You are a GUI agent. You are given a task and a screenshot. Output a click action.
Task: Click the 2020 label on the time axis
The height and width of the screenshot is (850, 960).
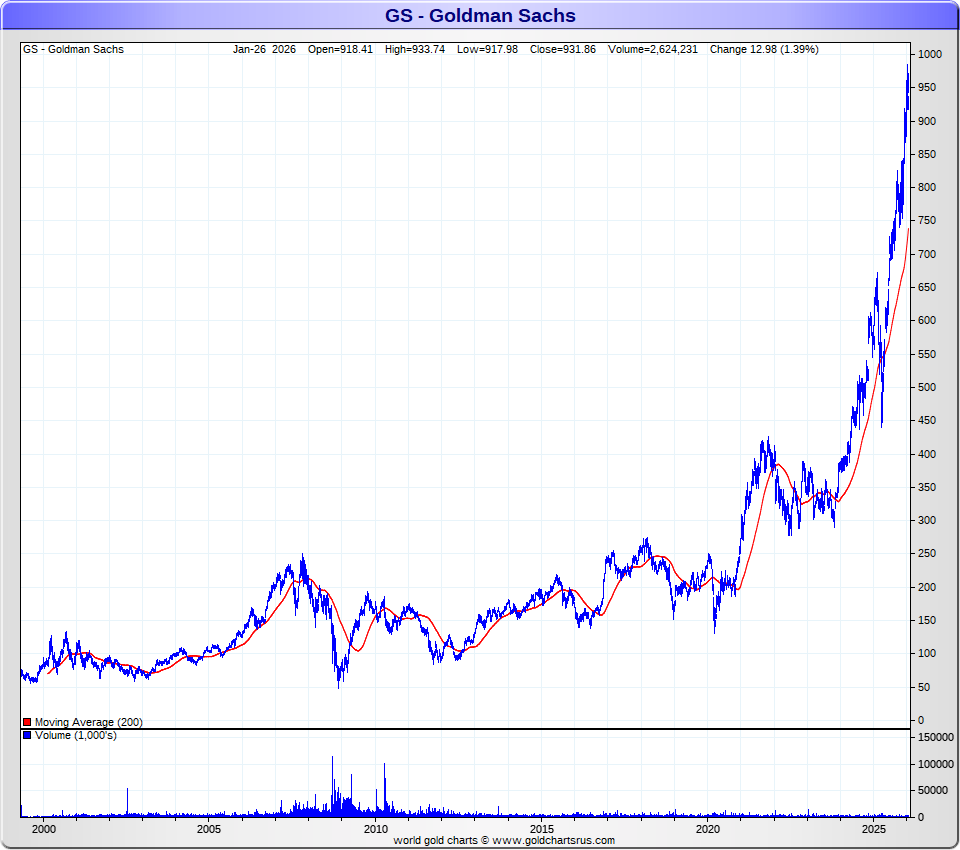click(708, 829)
